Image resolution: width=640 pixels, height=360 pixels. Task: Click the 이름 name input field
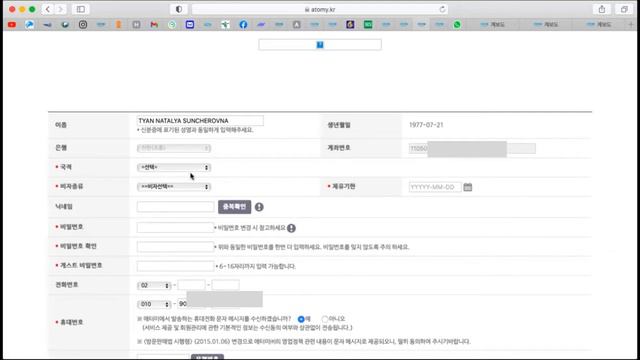coord(200,120)
